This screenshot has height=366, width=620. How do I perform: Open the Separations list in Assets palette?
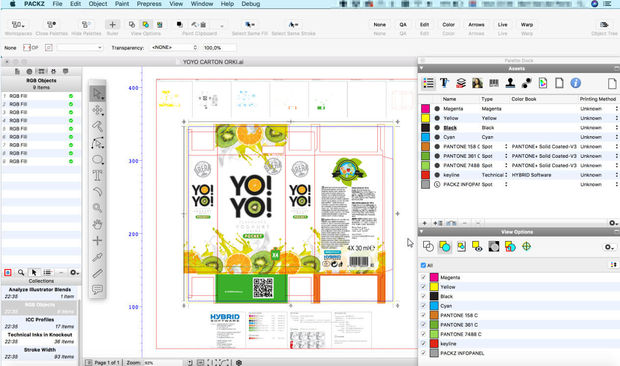pos(428,83)
